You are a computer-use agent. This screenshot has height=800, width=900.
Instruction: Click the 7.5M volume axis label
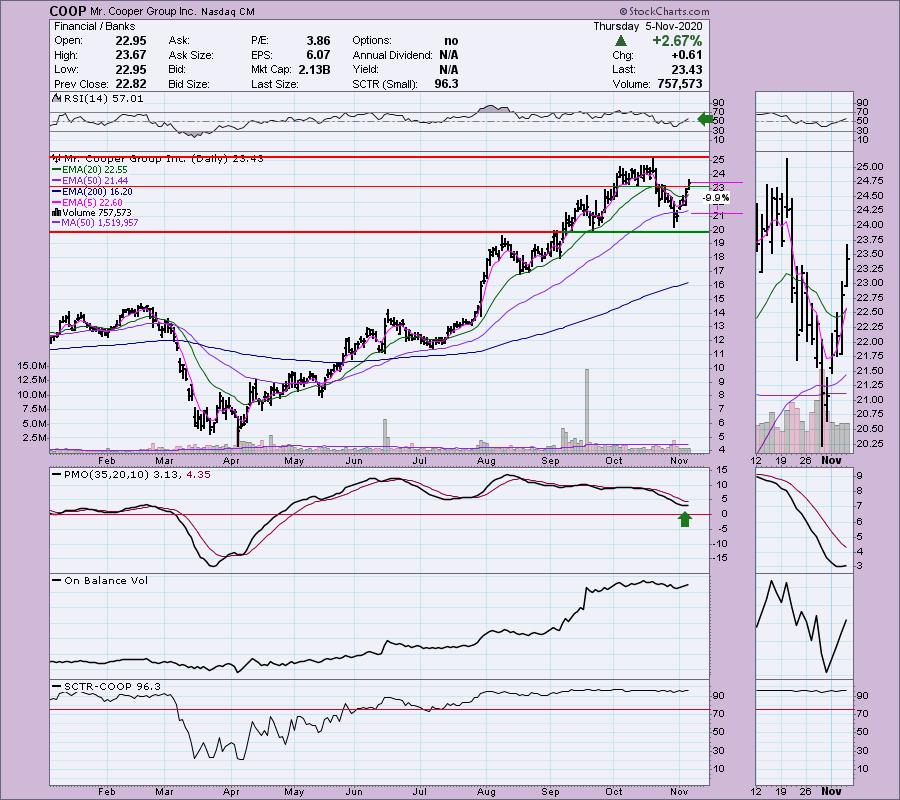pos(35,409)
